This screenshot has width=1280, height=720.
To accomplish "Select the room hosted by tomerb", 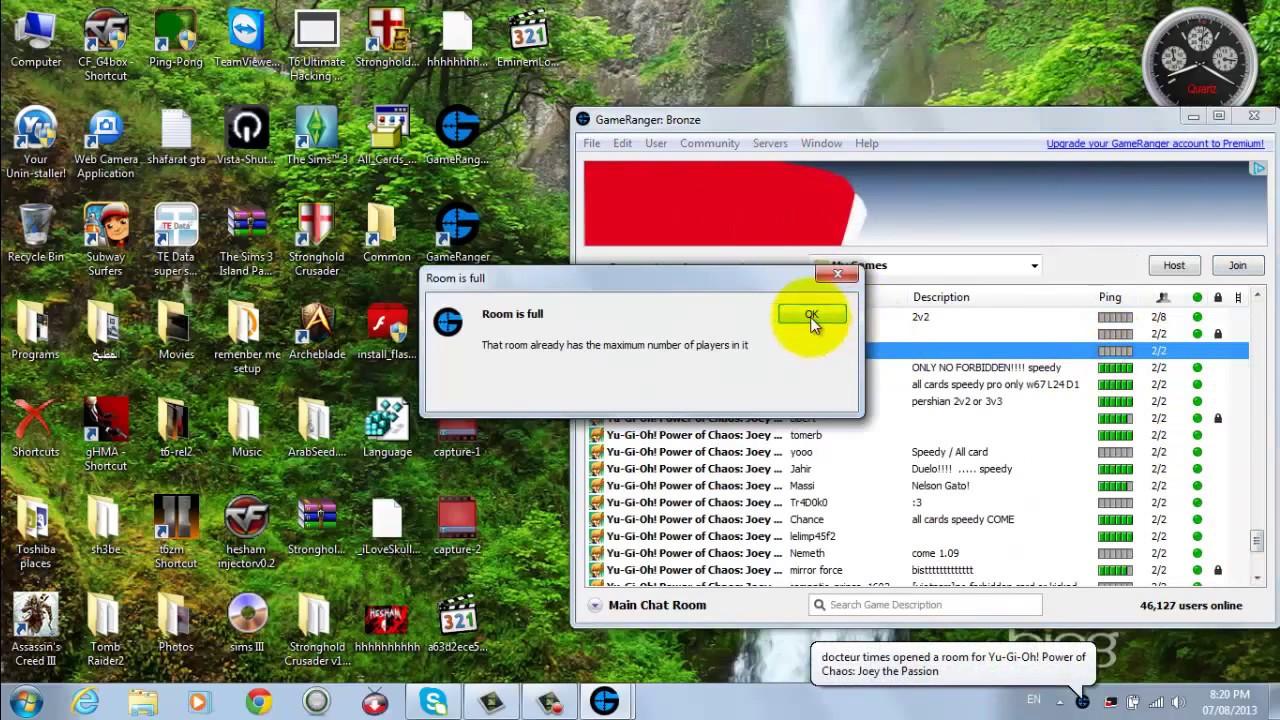I will click(x=916, y=435).
